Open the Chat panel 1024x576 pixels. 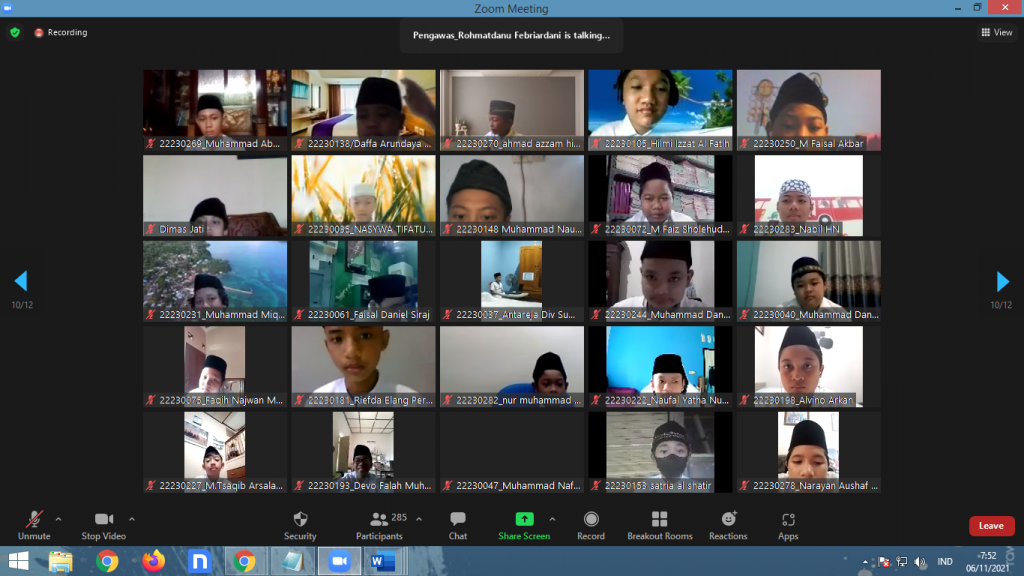[x=458, y=524]
